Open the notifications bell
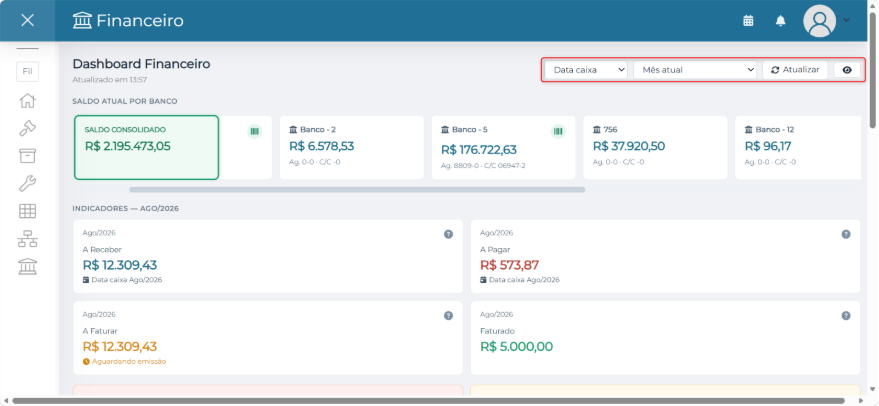Viewport: 879px width, 406px height. click(780, 21)
